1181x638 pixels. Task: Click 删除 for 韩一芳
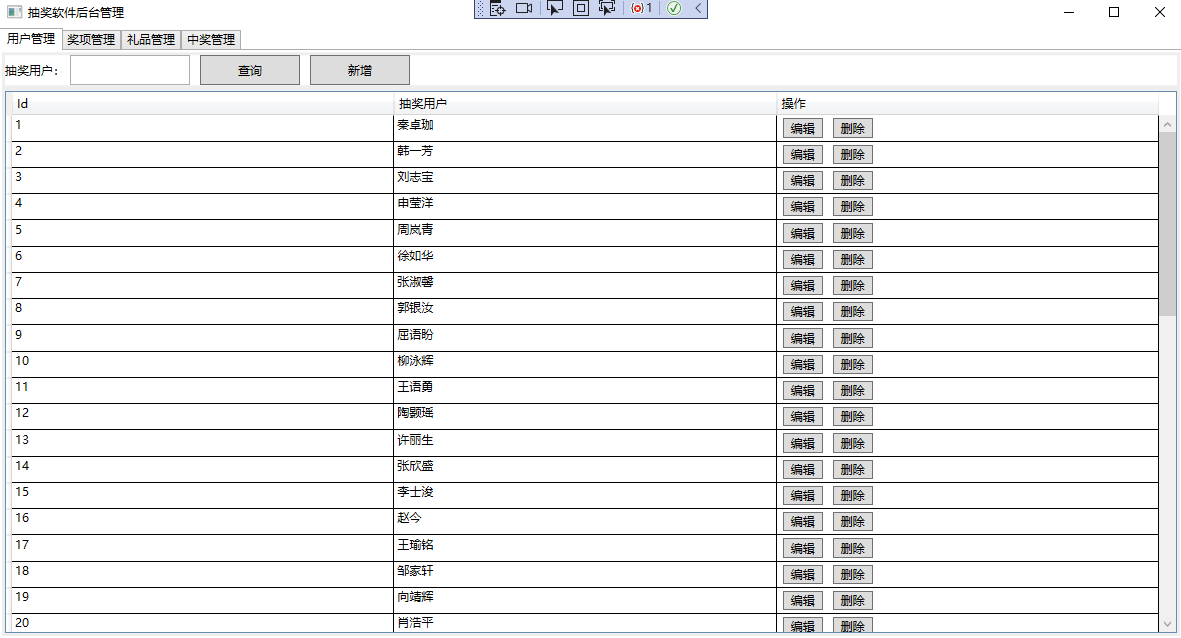853,154
